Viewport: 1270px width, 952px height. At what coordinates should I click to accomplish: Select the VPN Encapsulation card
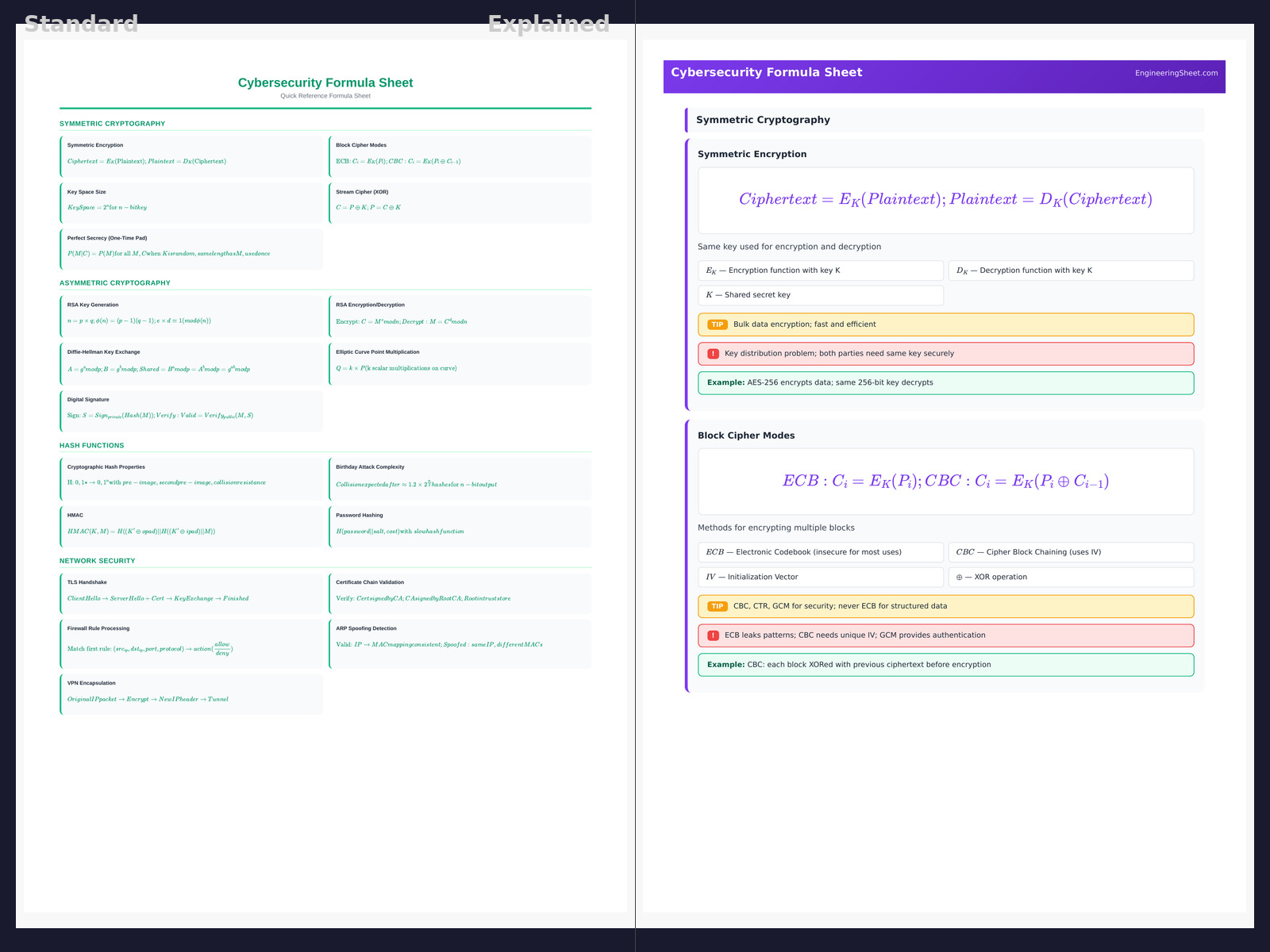tap(191, 693)
